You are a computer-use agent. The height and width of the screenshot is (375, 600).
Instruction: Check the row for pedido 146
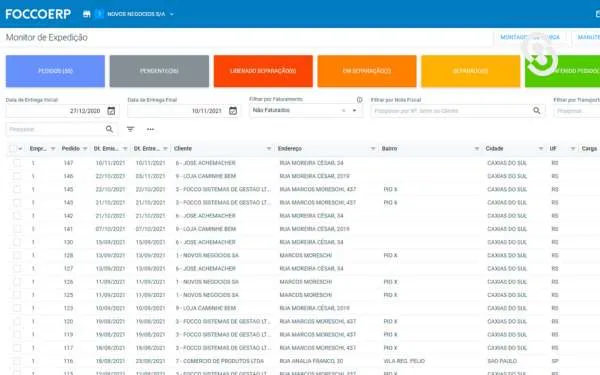[17, 176]
